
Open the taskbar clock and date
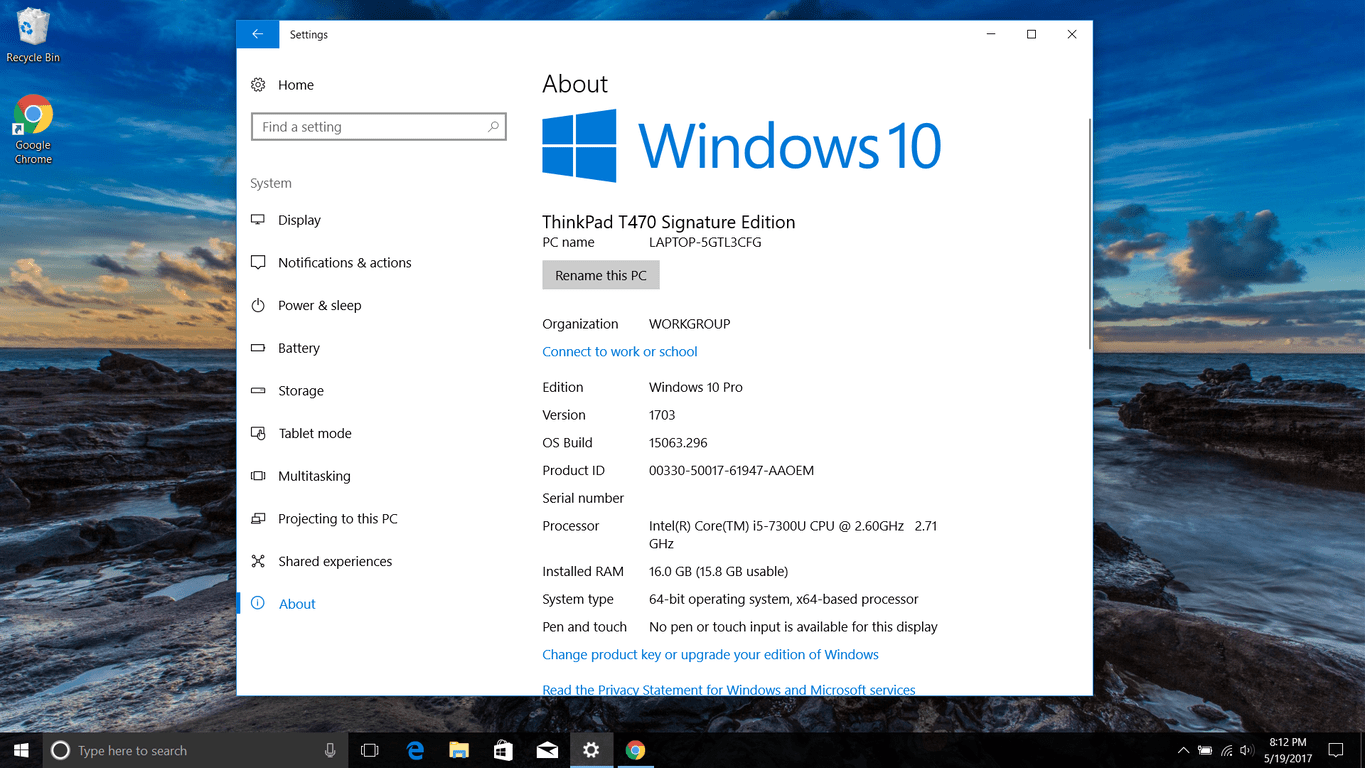pos(1287,750)
